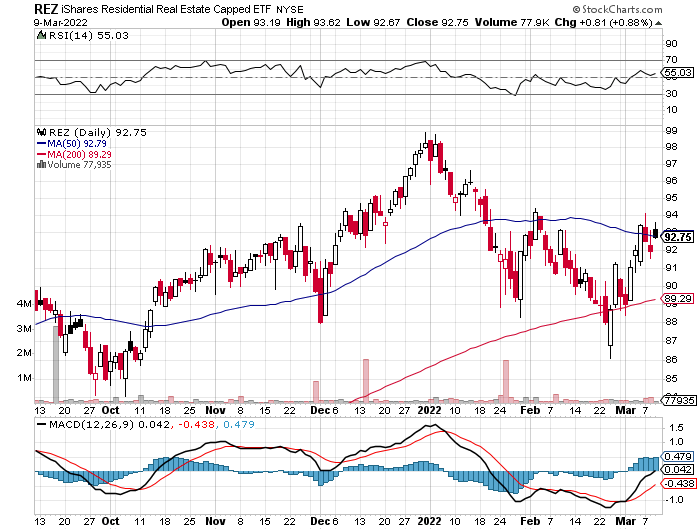This screenshot has height=530, width=700.
Task: Click the 9-Mar-2022 date
Action: [61, 22]
